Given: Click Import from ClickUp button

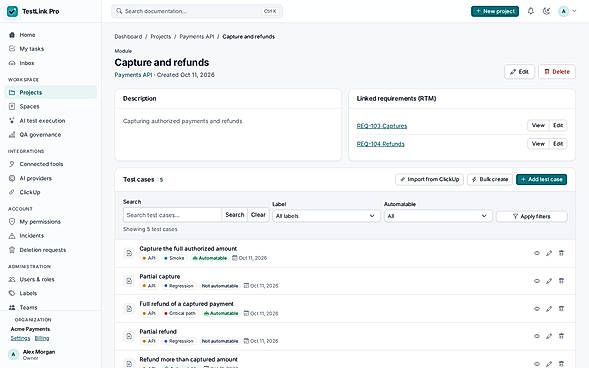Looking at the screenshot, I should point(430,179).
